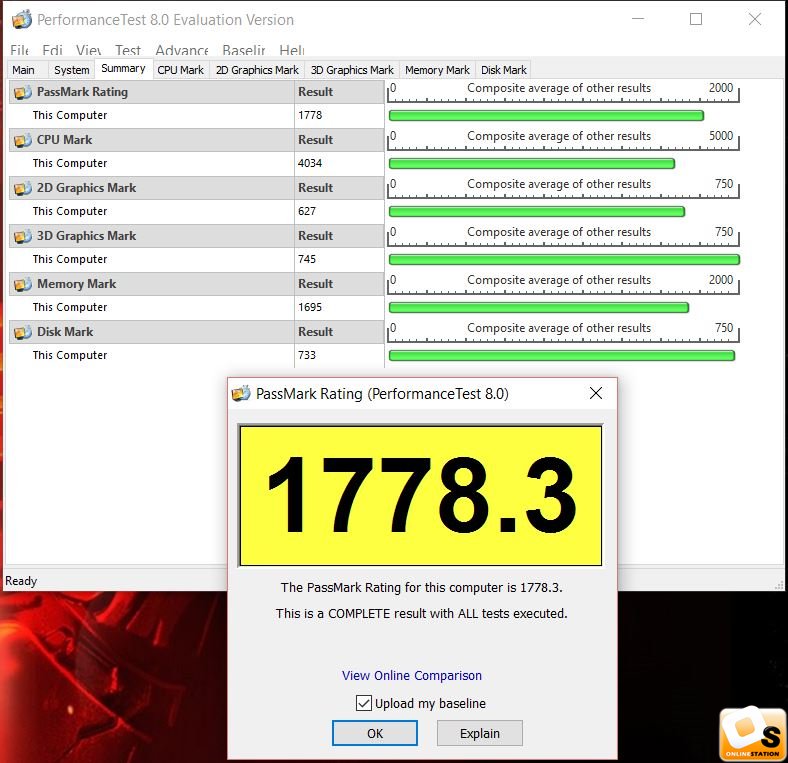
Task: Open the 3D Graphics Mark tab
Action: (x=352, y=70)
